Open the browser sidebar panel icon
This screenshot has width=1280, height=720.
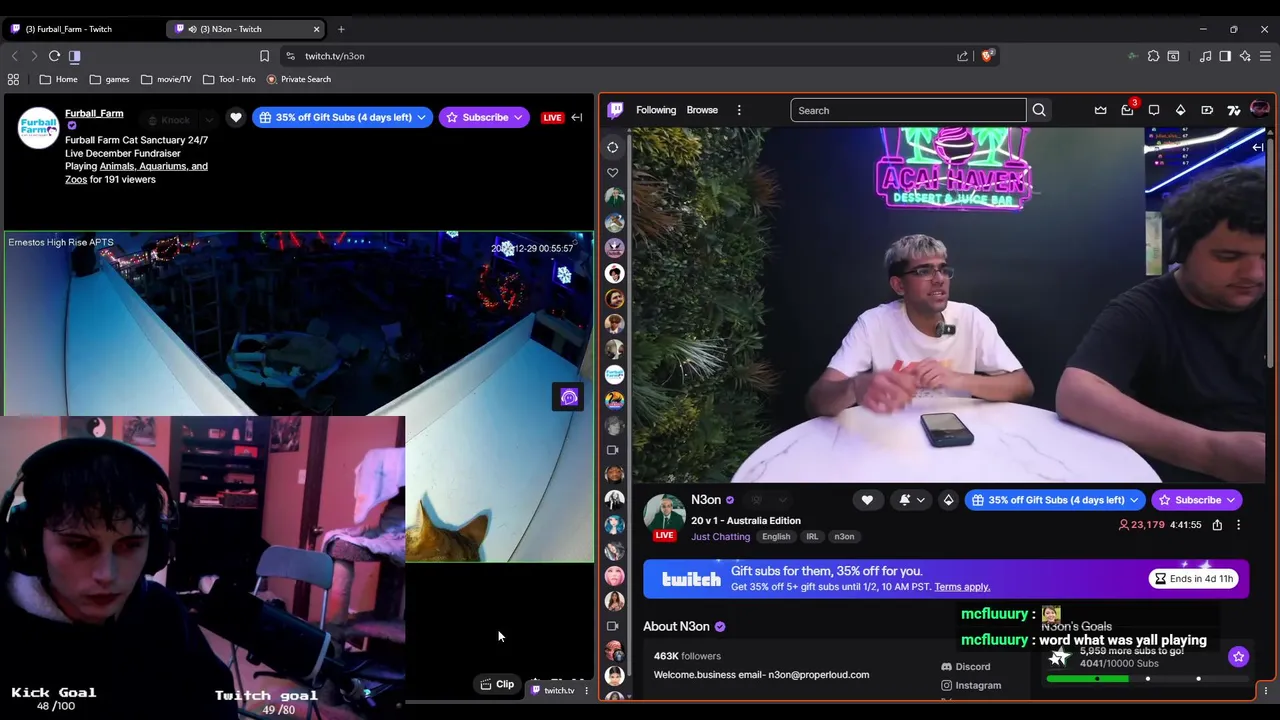1225,56
